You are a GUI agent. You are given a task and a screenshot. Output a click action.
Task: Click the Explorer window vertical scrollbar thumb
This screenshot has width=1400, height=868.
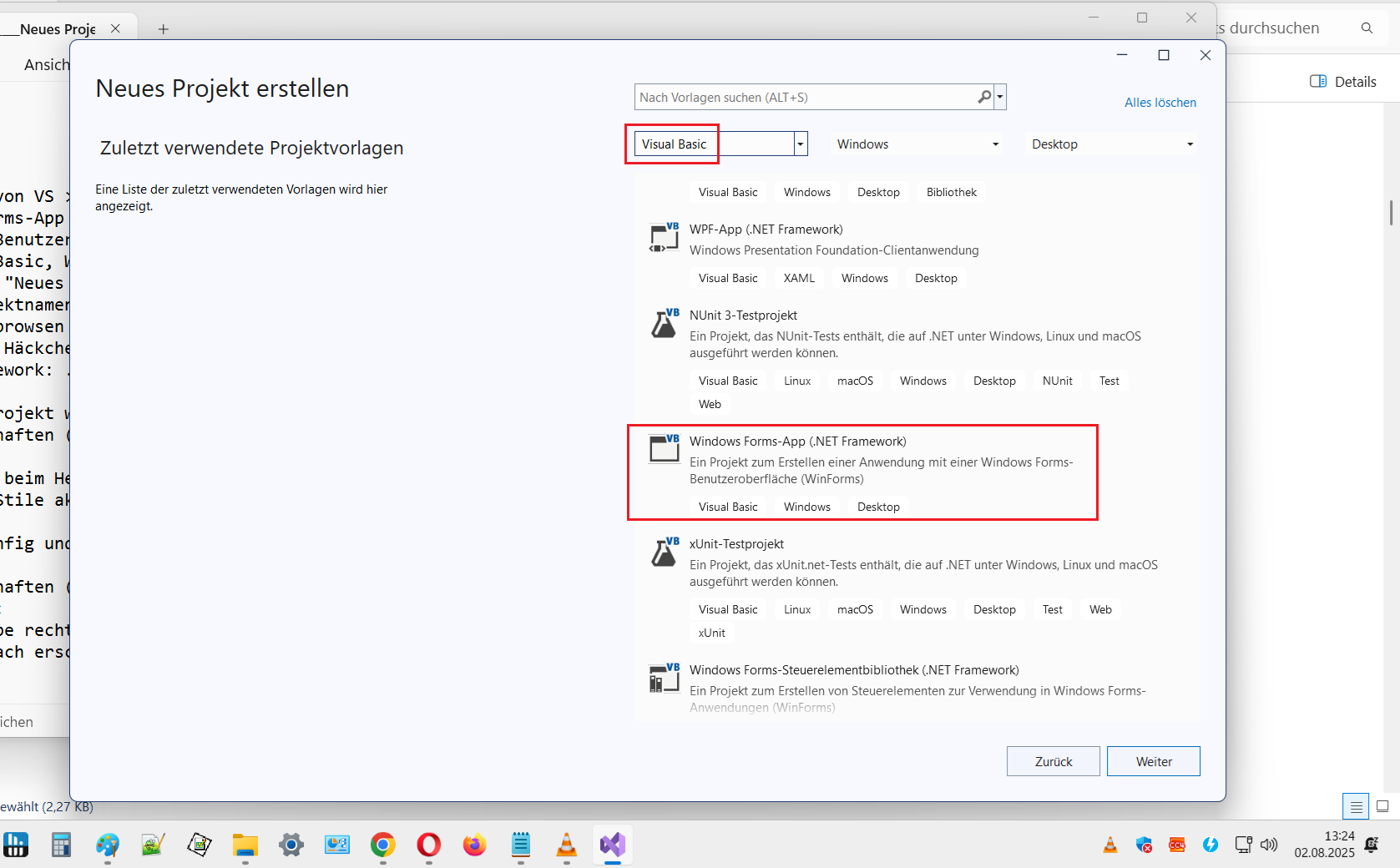coord(1391,213)
